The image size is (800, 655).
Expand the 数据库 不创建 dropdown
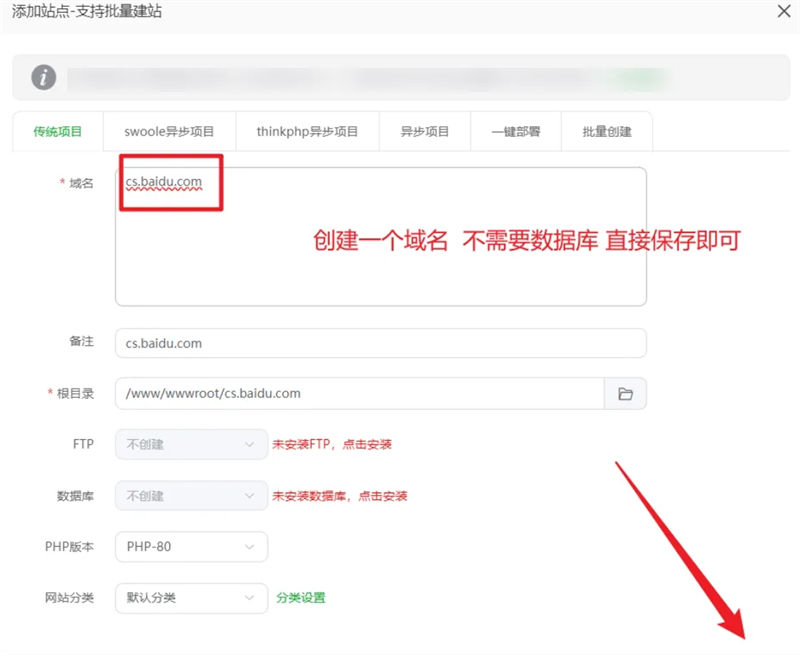point(191,496)
